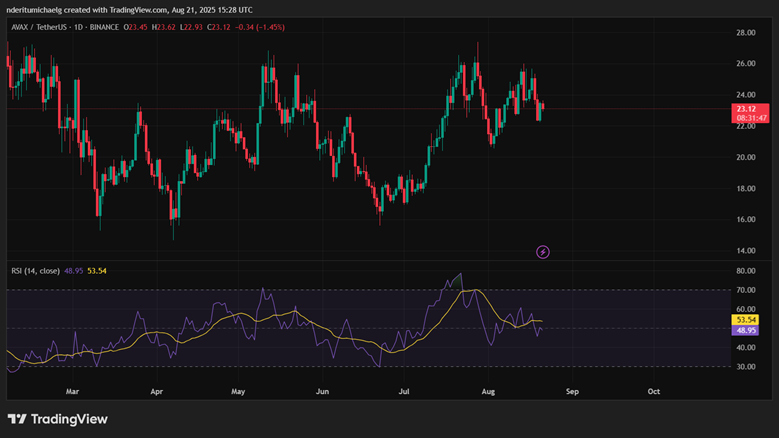Viewport: 779px width, 438px height.
Task: Click the red 23.12 current price tag
Action: [x=745, y=108]
